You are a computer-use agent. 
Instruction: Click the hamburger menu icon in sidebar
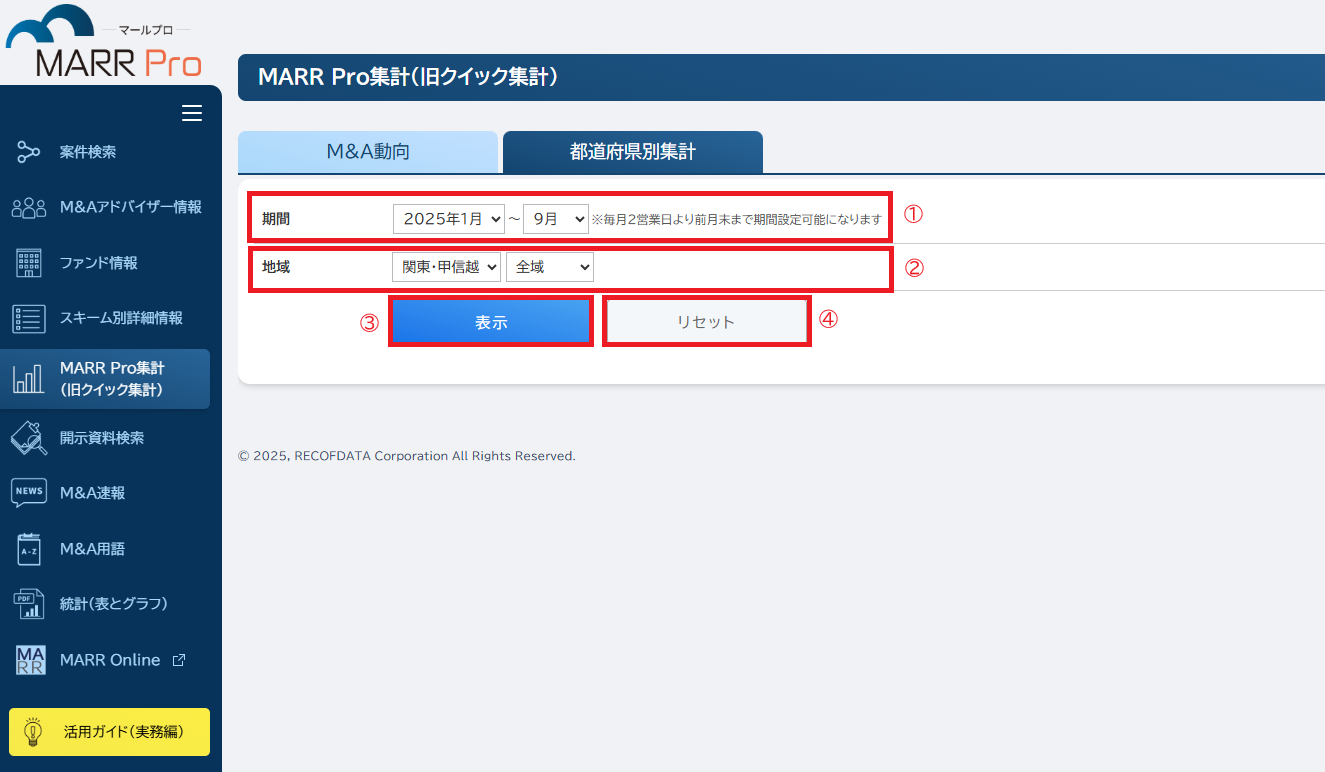[192, 114]
